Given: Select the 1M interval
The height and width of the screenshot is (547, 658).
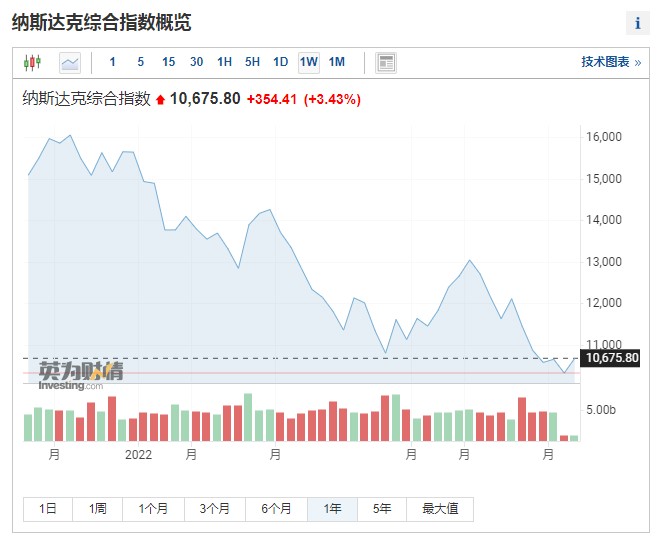Looking at the screenshot, I should click(336, 62).
